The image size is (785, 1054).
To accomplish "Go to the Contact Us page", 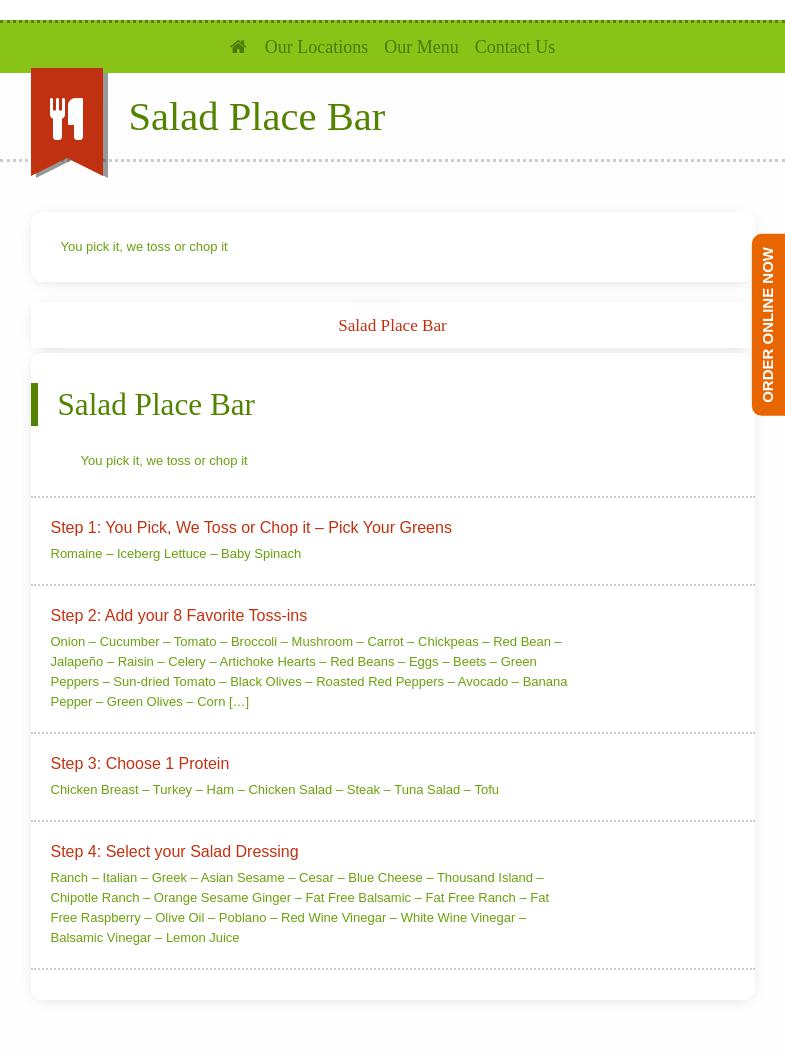I will (515, 47).
